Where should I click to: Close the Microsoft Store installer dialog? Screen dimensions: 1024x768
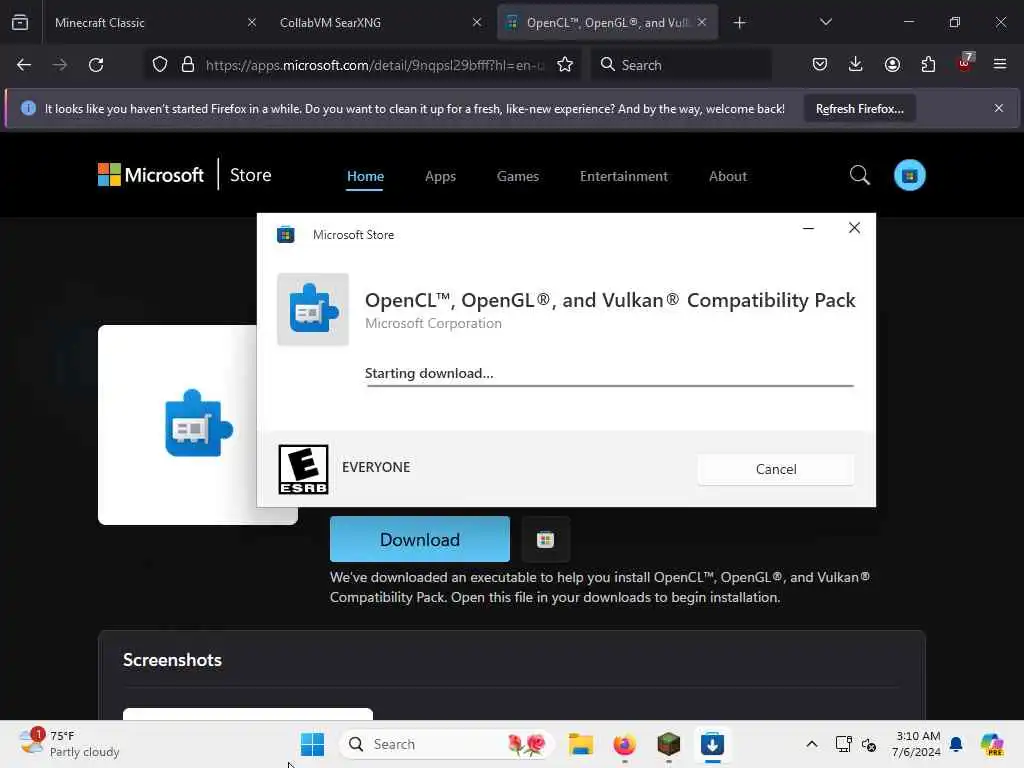click(x=854, y=228)
